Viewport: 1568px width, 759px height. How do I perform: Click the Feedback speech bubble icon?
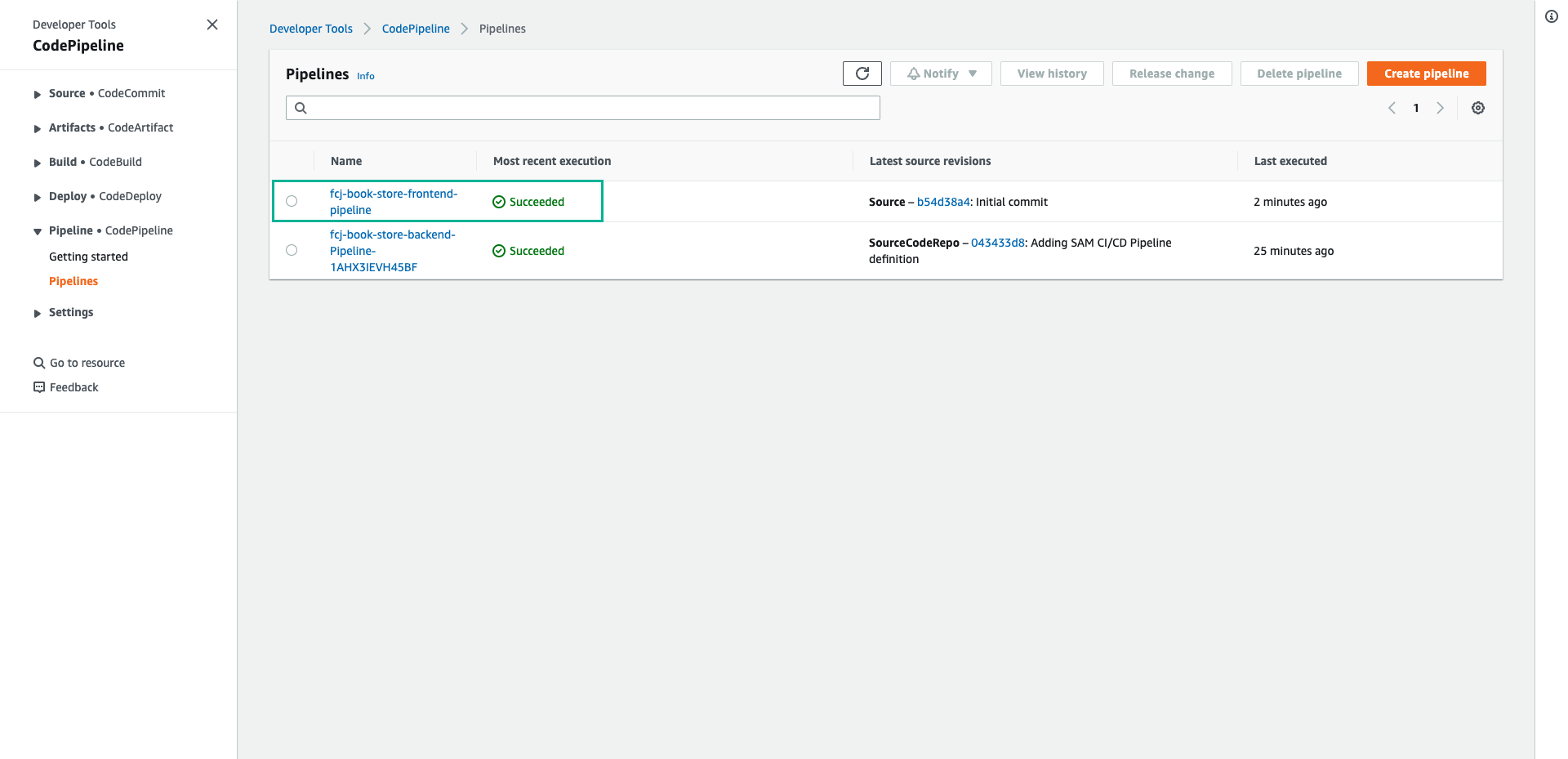click(x=39, y=387)
